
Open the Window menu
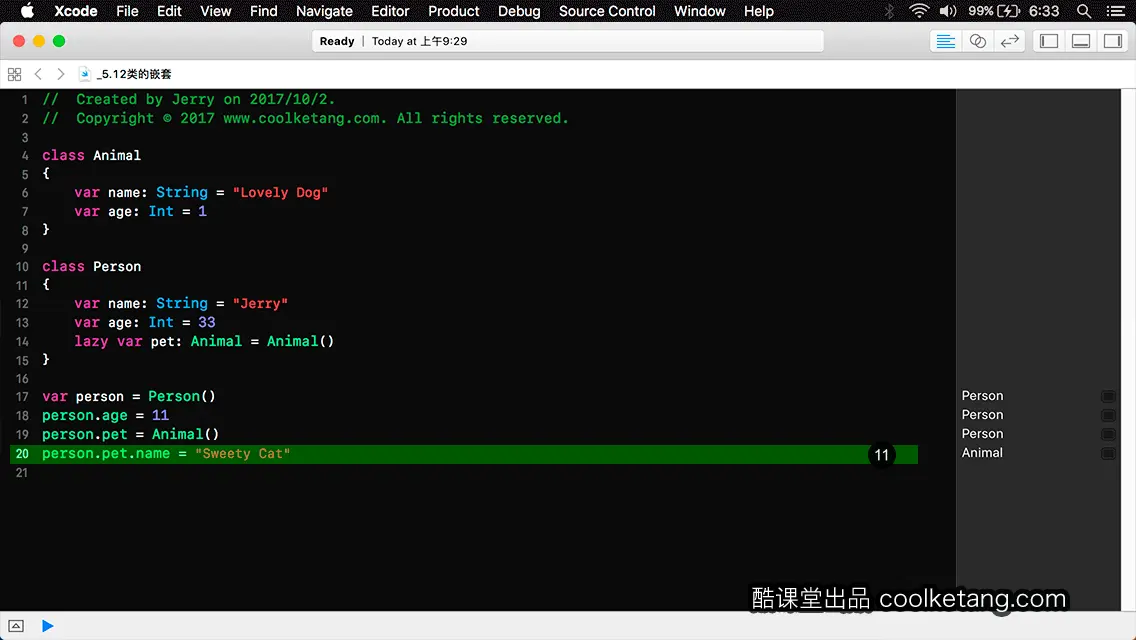pyautogui.click(x=699, y=11)
